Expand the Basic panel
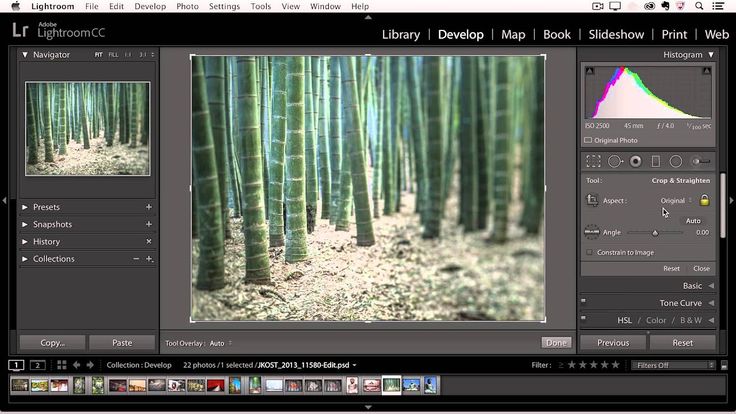Viewport: 736px width, 414px height. point(692,286)
